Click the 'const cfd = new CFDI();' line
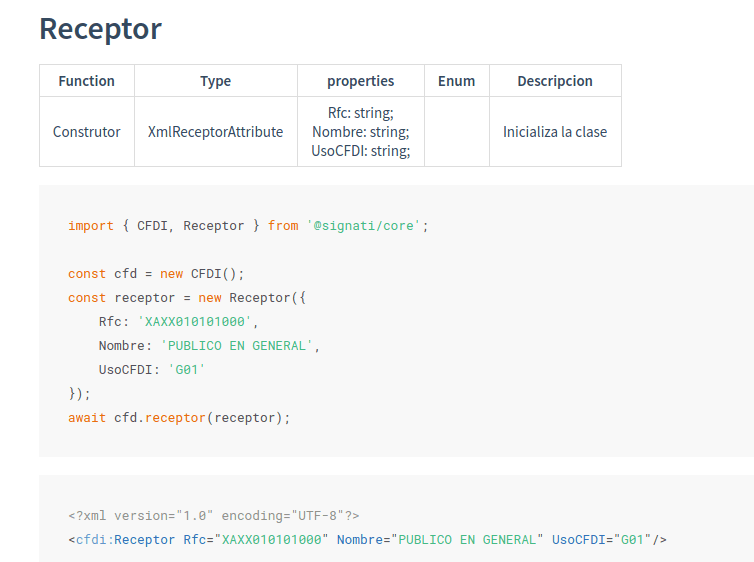This screenshot has height=562, width=754. pos(156,274)
